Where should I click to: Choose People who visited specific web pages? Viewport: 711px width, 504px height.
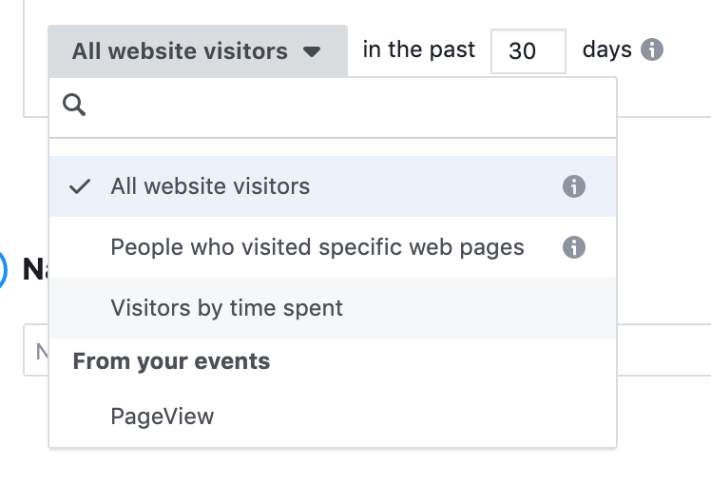click(317, 247)
